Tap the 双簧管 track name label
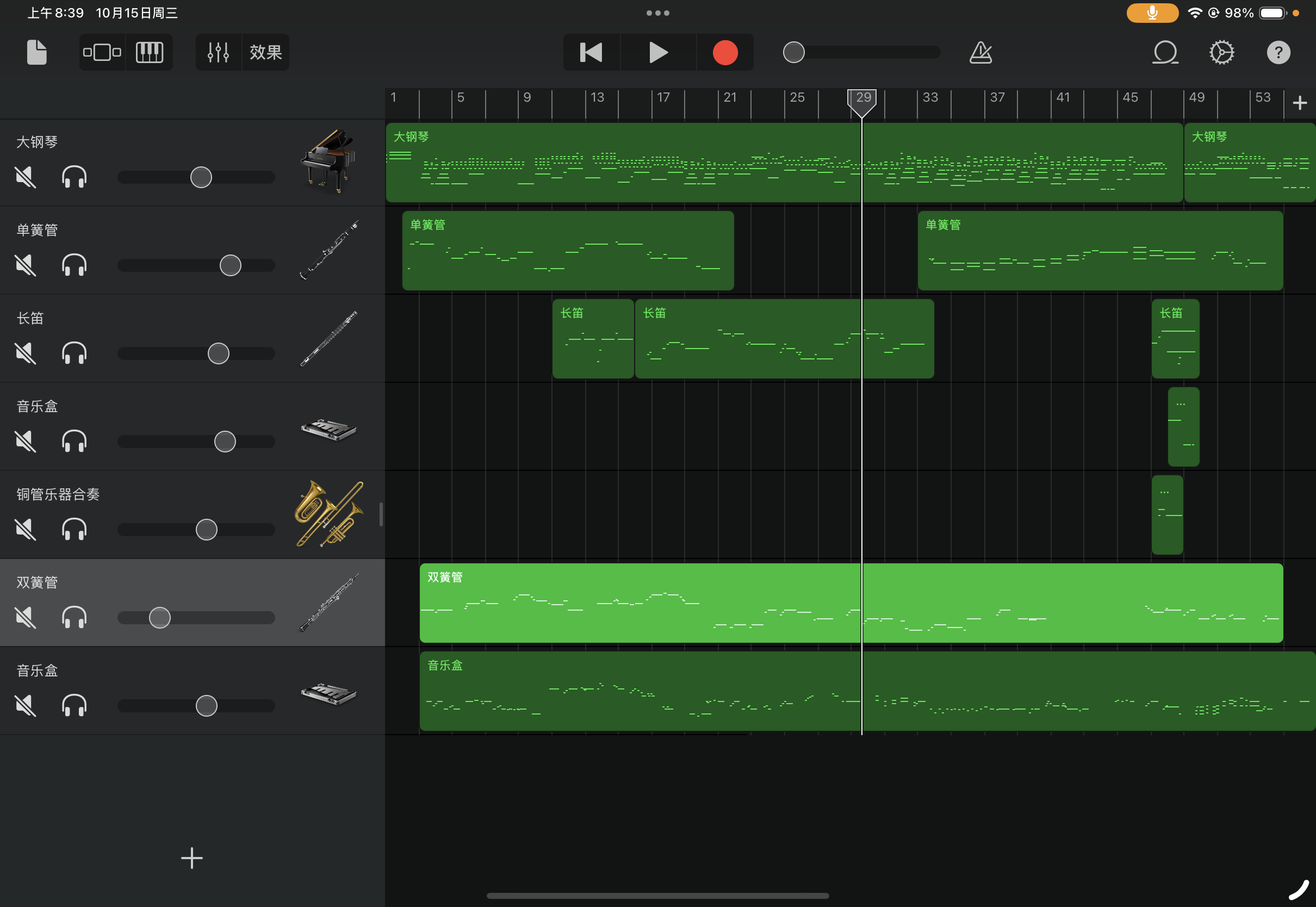Viewport: 1316px width, 907px height. click(x=37, y=582)
